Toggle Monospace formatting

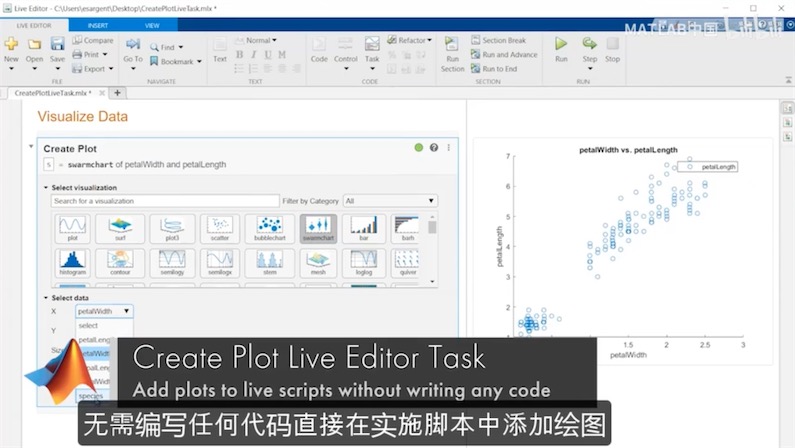282,54
